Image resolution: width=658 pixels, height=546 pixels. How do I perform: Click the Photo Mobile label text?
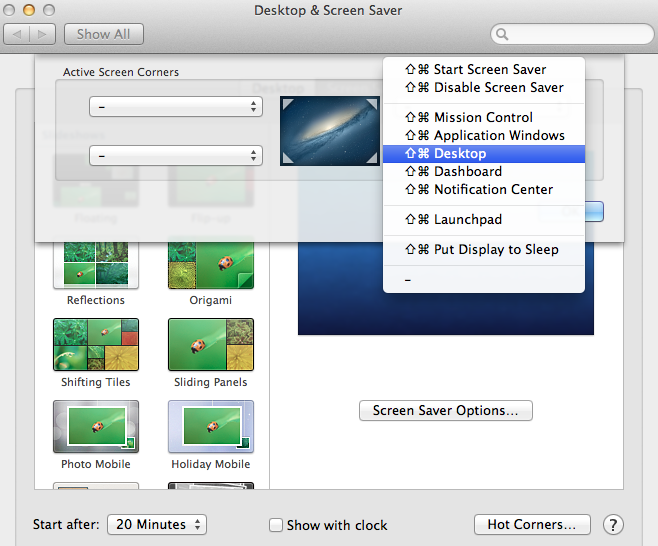(96, 464)
